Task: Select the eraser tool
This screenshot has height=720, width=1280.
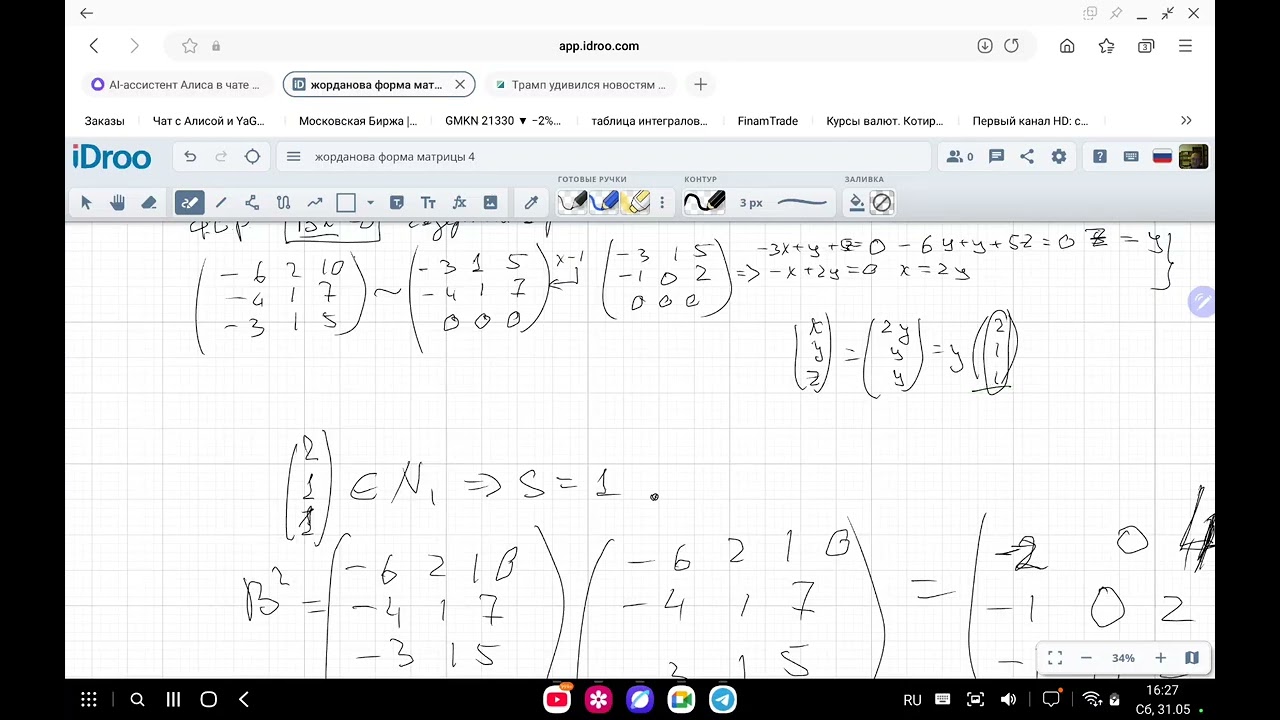Action: 149,203
